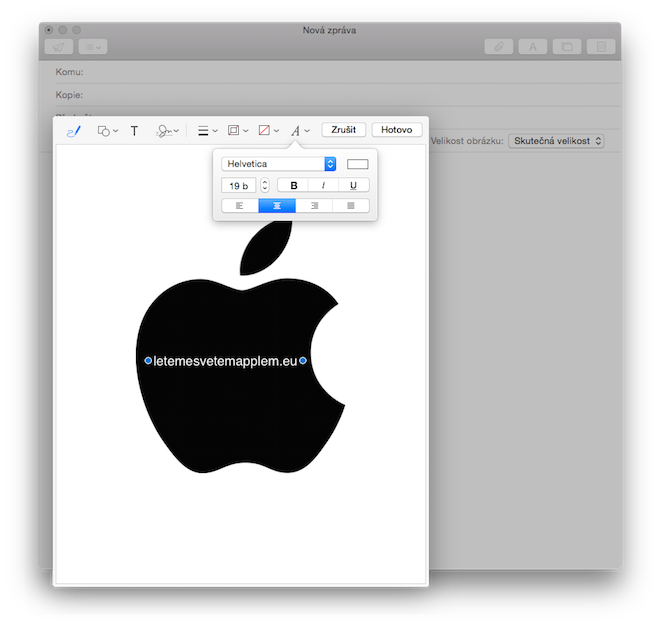Image resolution: width=660 pixels, height=625 pixels.
Task: Open the Helvetica font dropdown
Action: pyautogui.click(x=280, y=164)
